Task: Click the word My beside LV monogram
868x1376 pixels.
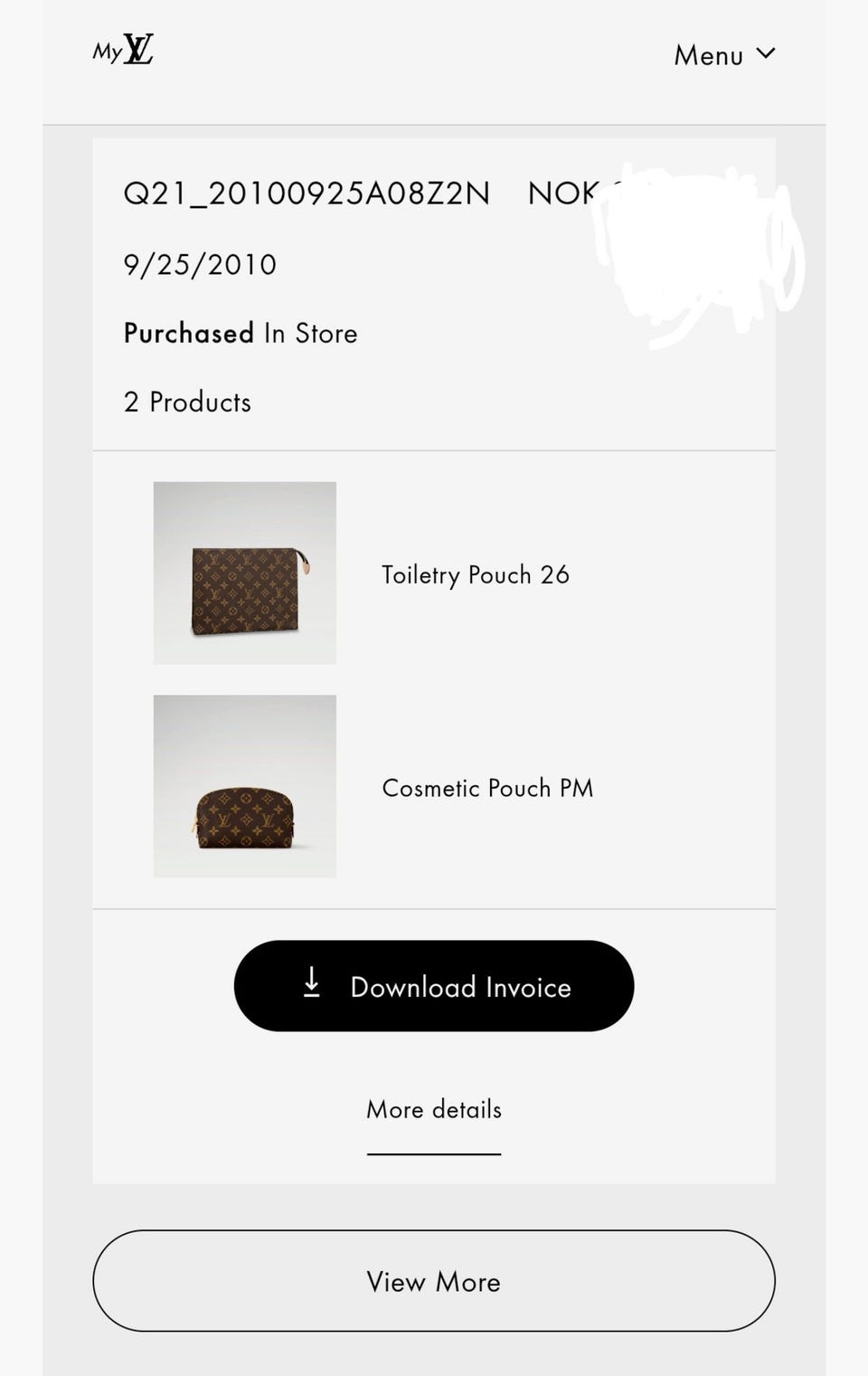Action: [x=107, y=52]
